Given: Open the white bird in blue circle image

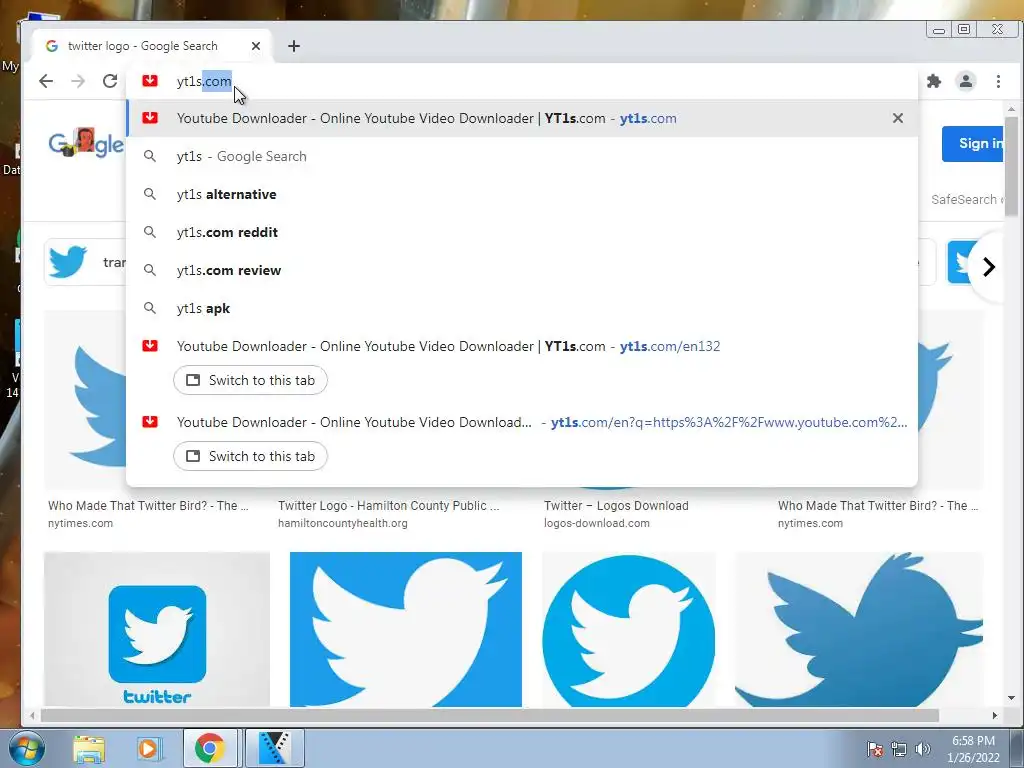Looking at the screenshot, I should (x=629, y=630).
